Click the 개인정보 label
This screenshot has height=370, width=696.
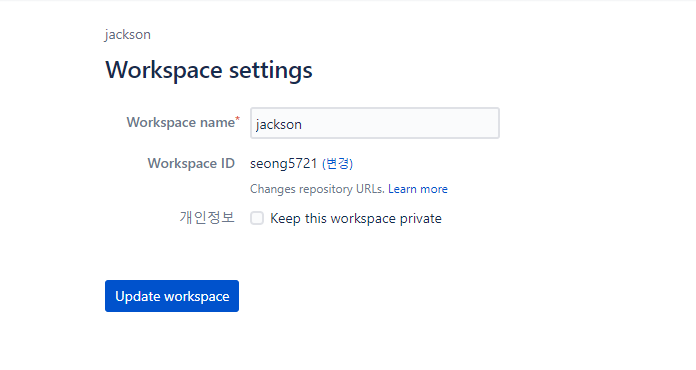(207, 217)
